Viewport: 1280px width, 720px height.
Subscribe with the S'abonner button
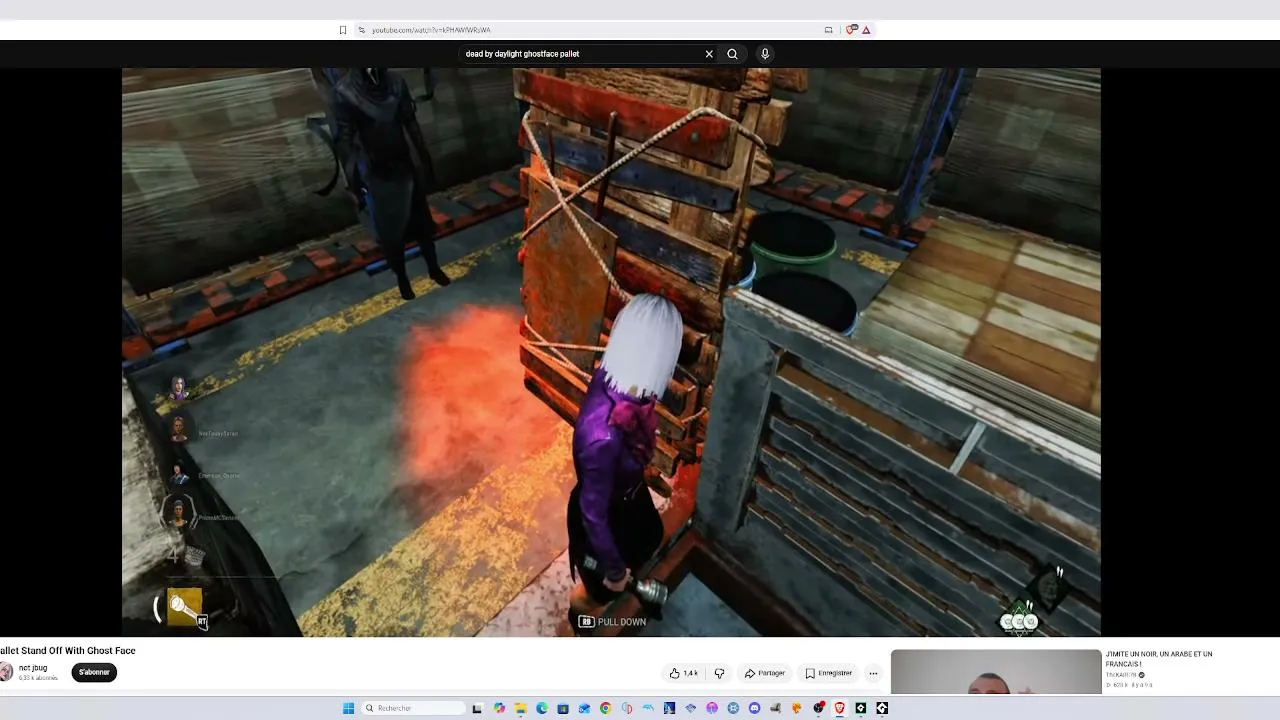pos(94,673)
